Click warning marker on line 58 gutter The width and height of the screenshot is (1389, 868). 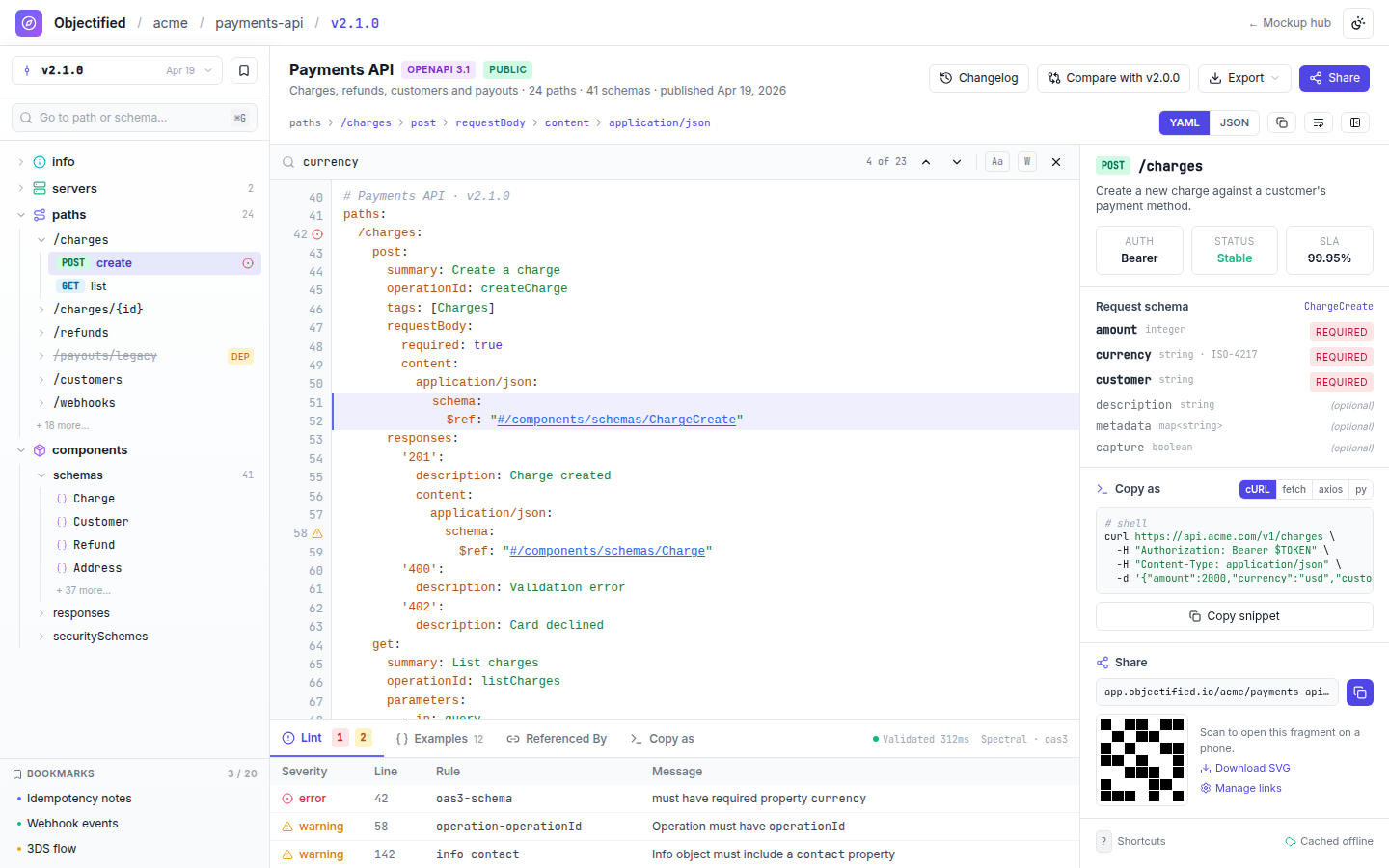click(317, 533)
